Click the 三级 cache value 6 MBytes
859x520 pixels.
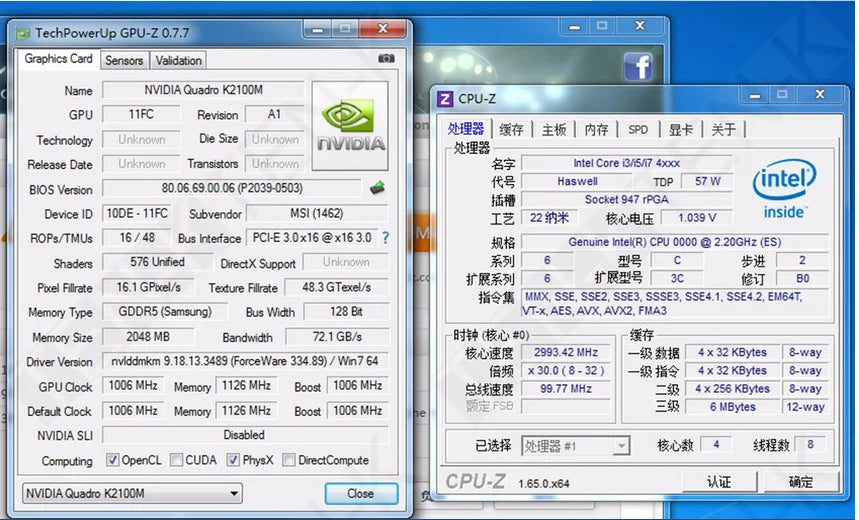(x=732, y=407)
